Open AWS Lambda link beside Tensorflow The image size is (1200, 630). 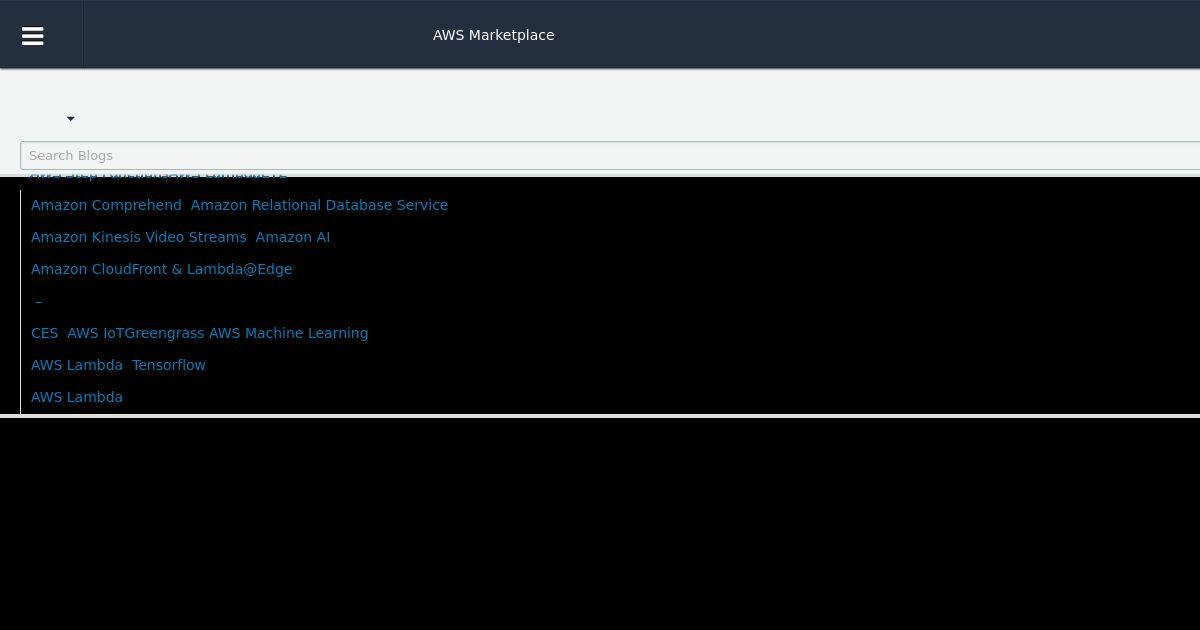pyautogui.click(x=77, y=365)
